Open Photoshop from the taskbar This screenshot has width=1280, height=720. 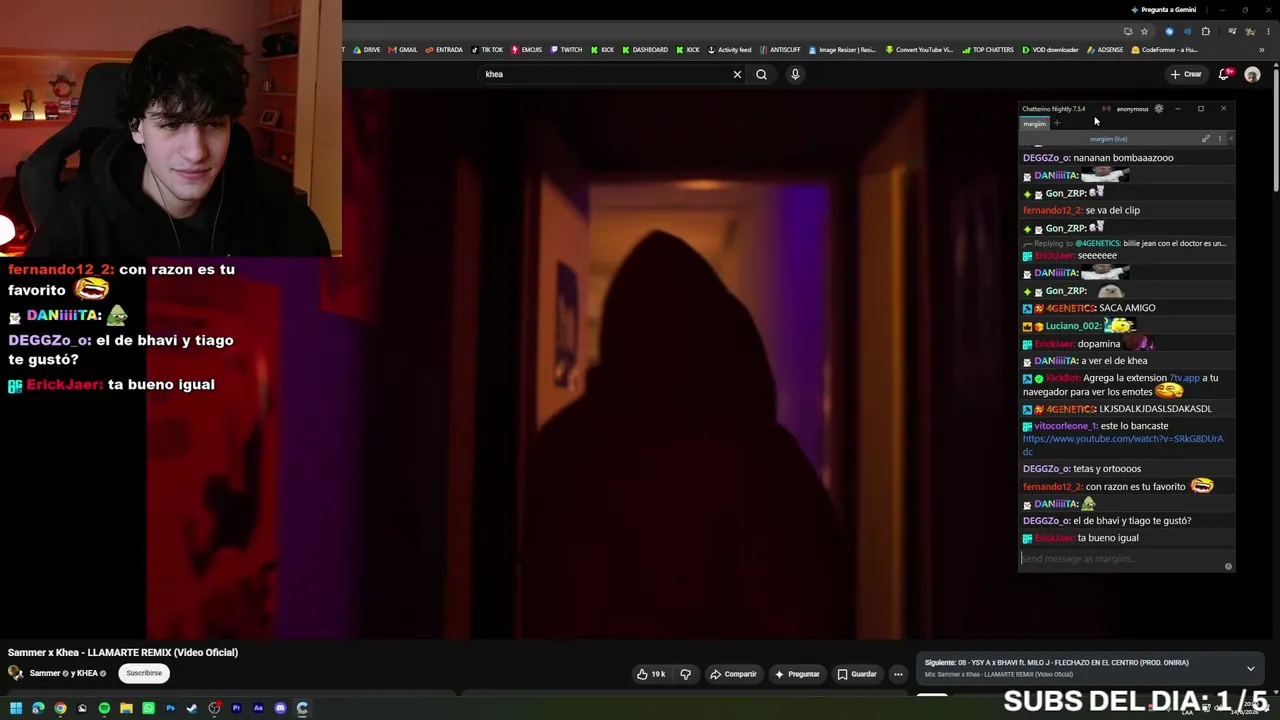point(170,709)
